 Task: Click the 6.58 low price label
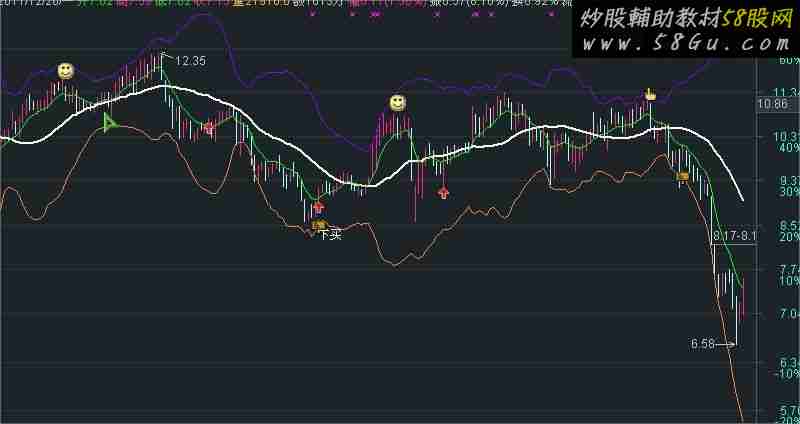(704, 344)
